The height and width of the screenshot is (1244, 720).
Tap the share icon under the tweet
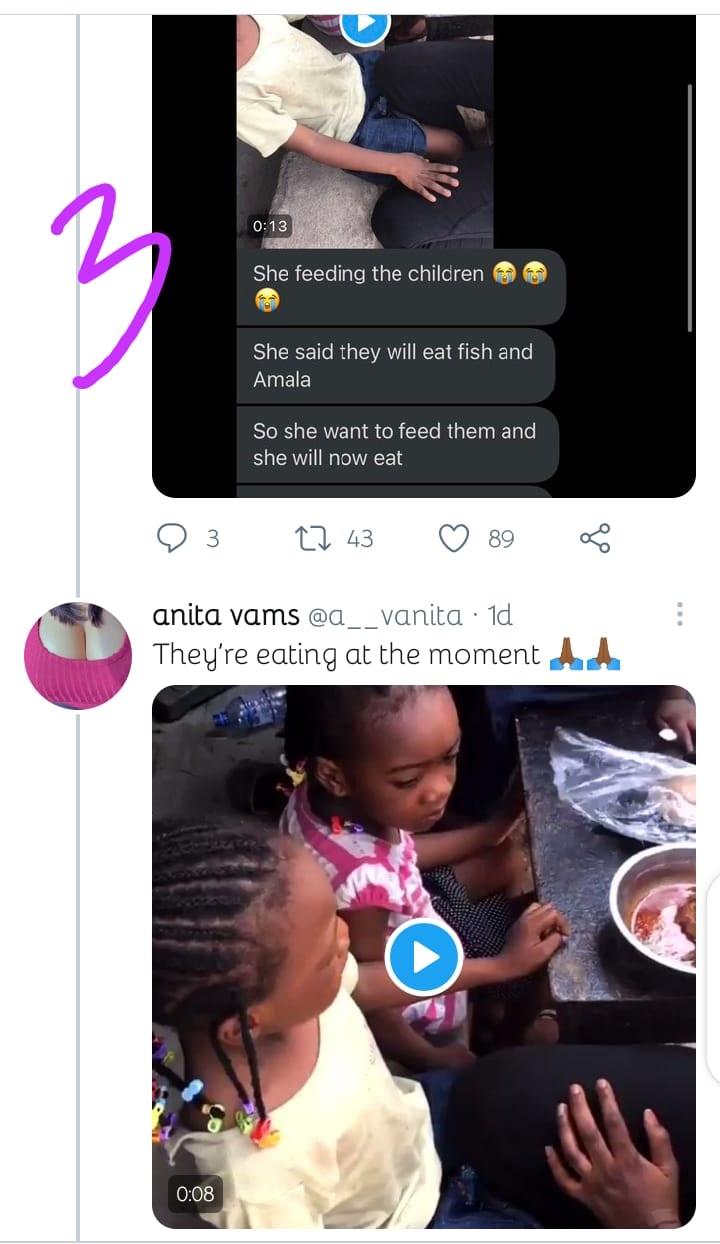tap(595, 539)
